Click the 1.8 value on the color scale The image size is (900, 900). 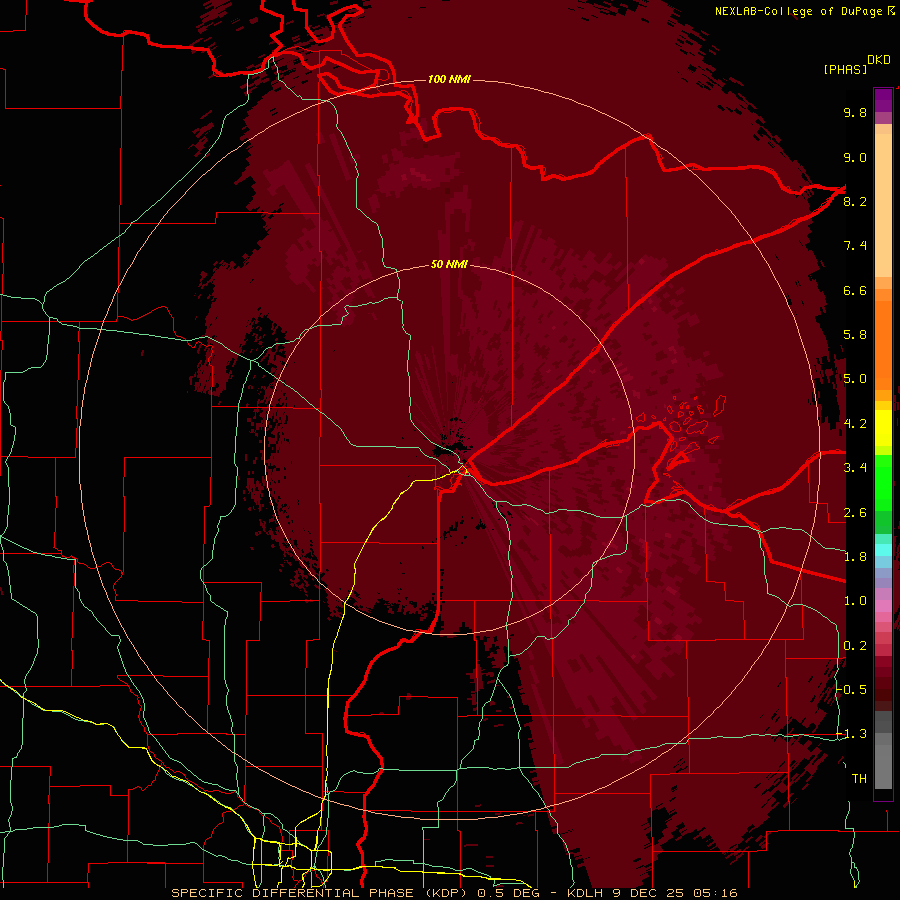pyautogui.click(x=855, y=557)
